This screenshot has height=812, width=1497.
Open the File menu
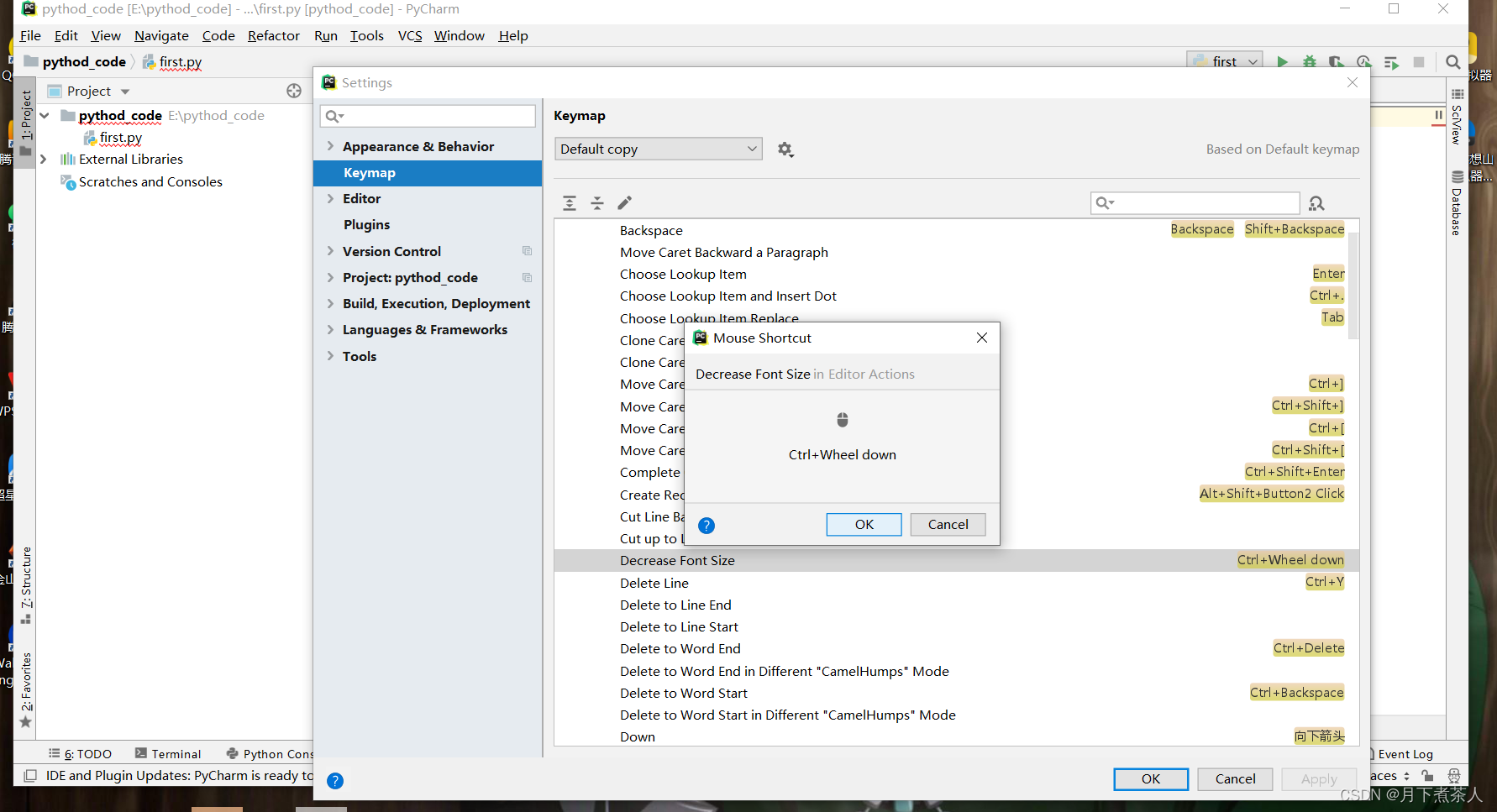pos(30,35)
